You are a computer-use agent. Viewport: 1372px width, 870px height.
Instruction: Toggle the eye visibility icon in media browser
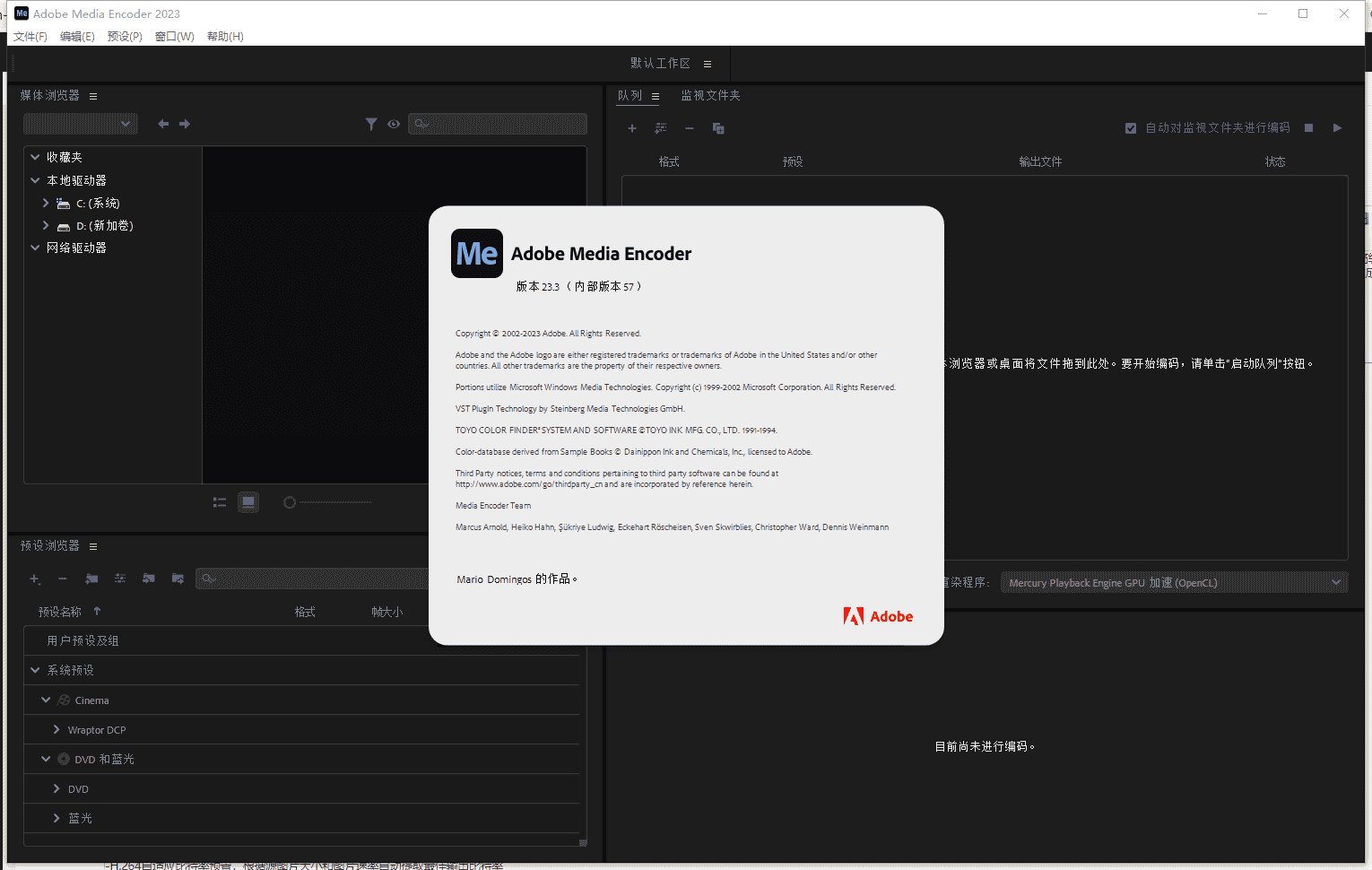[x=394, y=124]
